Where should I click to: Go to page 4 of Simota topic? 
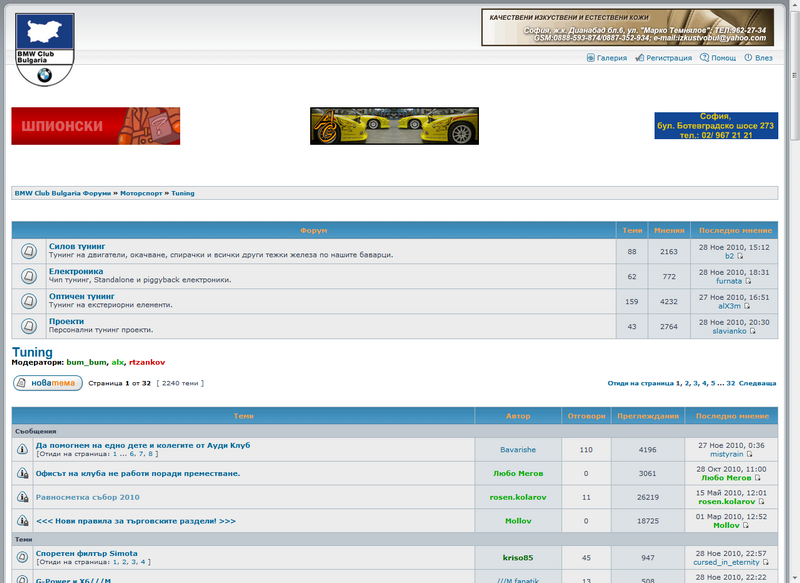(x=143, y=562)
